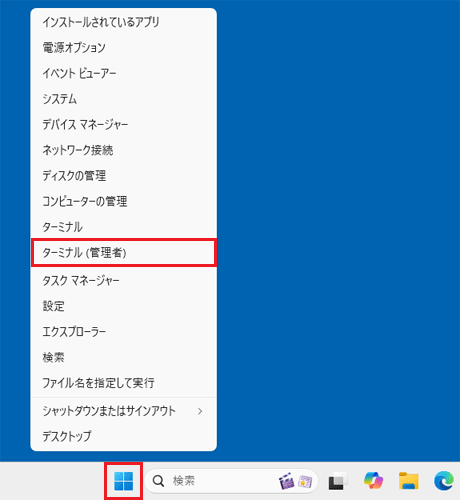Open 設定 from the menu
The width and height of the screenshot is (460, 500).
[x=124, y=306]
